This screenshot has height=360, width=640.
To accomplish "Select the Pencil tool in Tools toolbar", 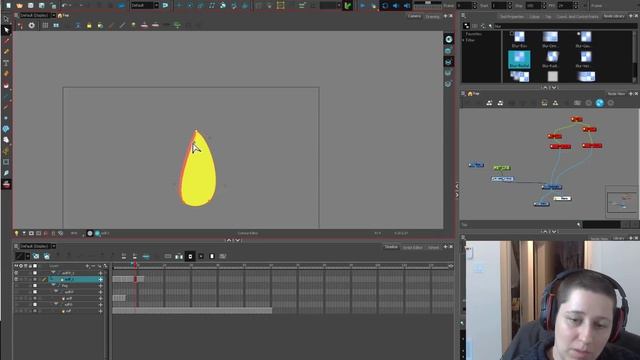I will pos(6,52).
